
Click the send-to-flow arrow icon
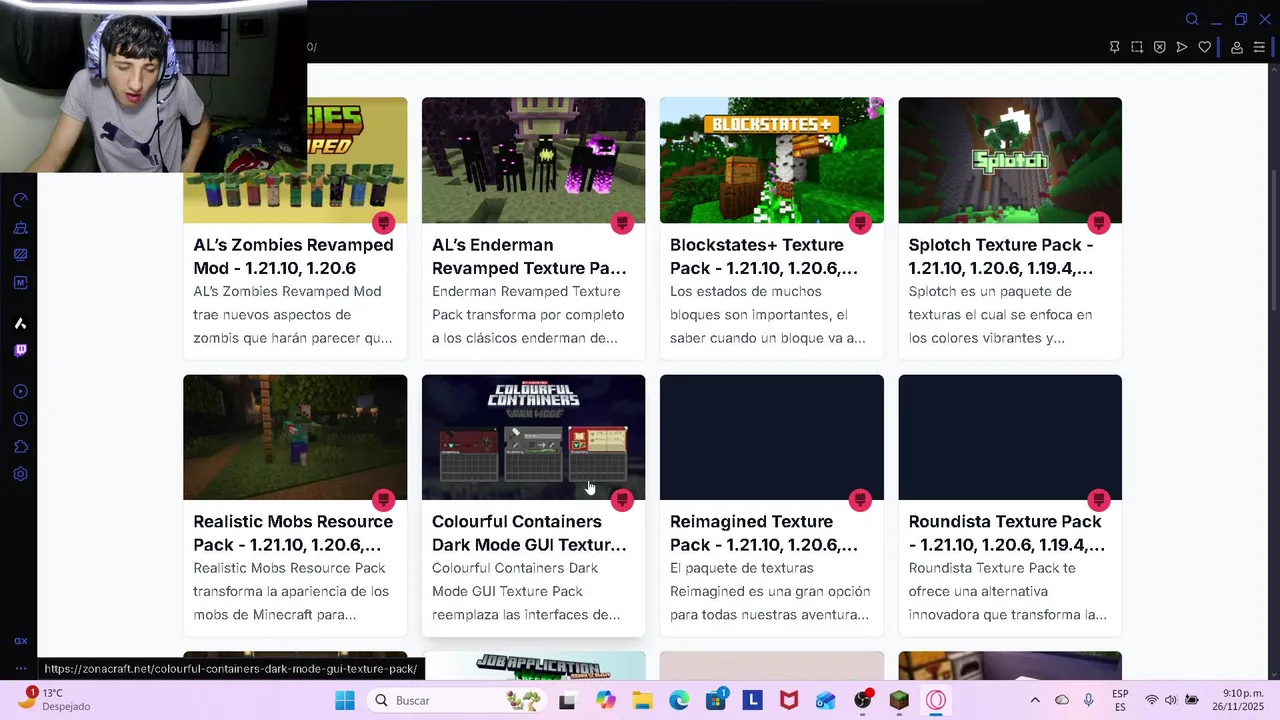[1182, 47]
